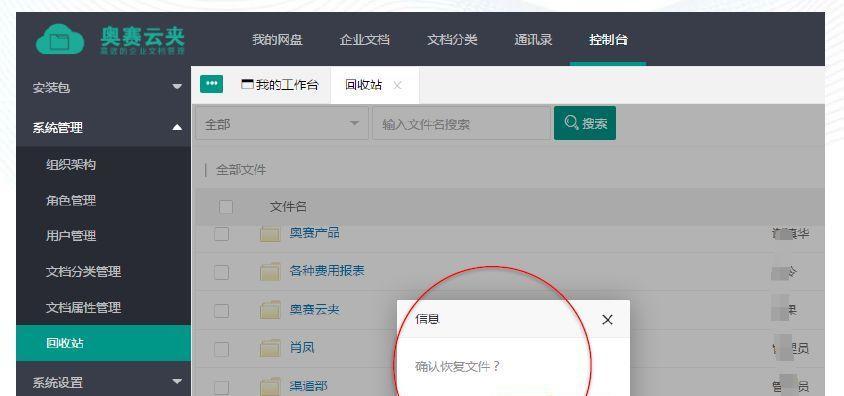Image resolution: width=844 pixels, height=396 pixels.
Task: Open 企业文档 in top navigation
Action: coord(364,40)
